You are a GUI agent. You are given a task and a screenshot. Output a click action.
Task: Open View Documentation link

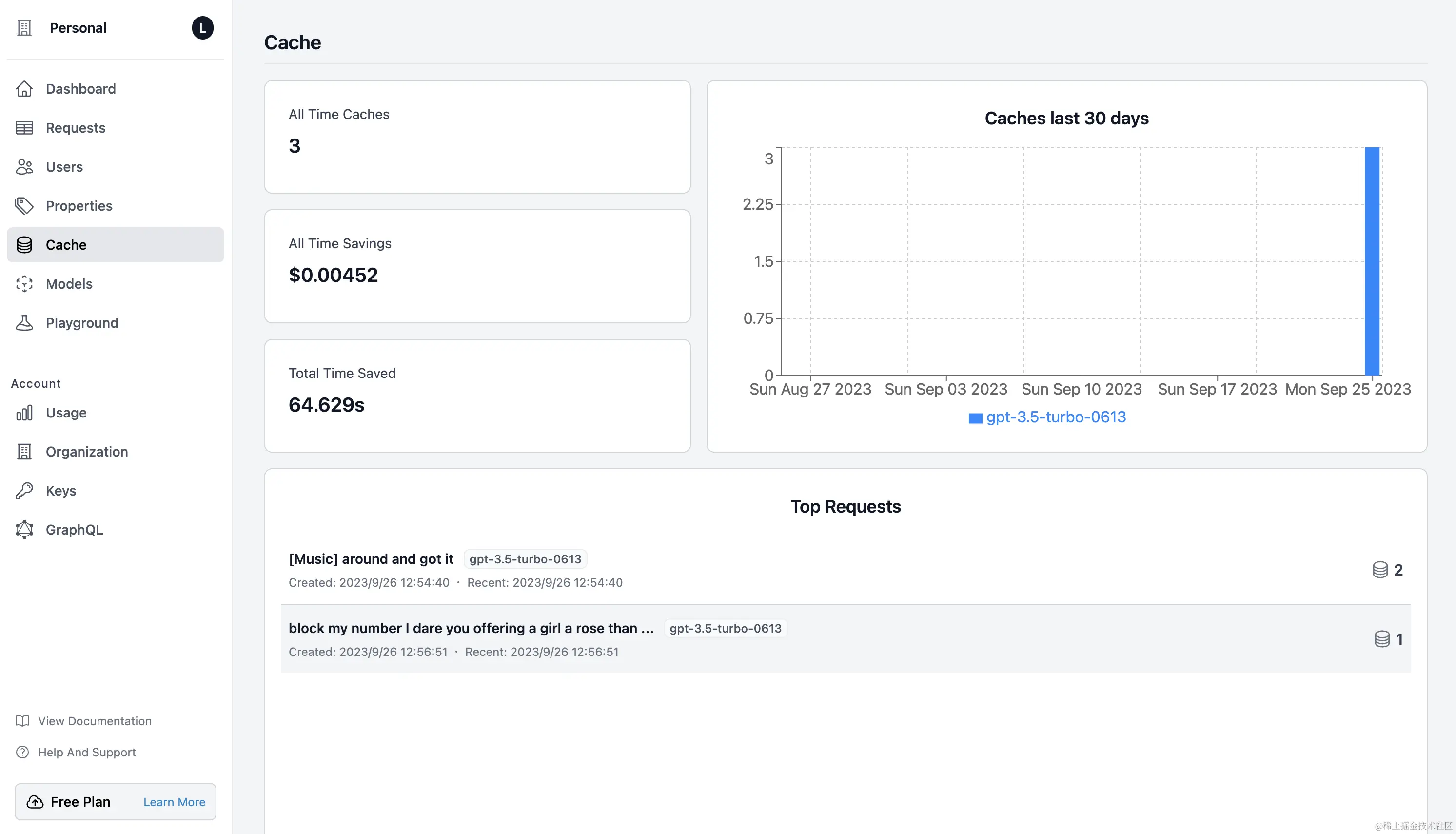95,721
